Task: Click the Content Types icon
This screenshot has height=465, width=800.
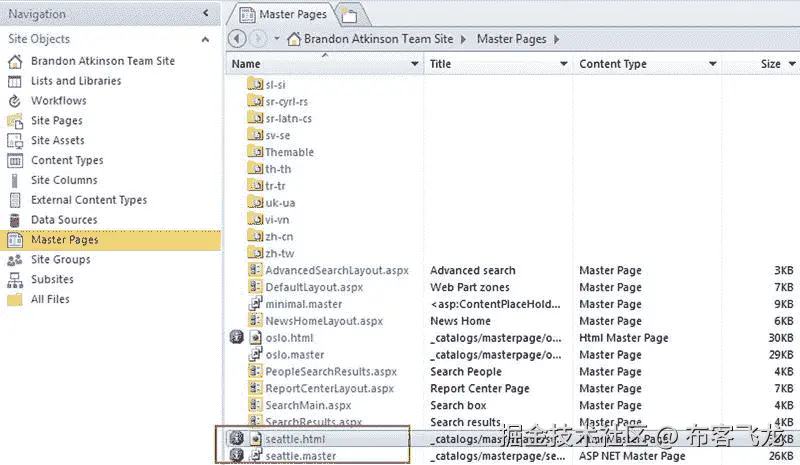Action: click(x=15, y=161)
